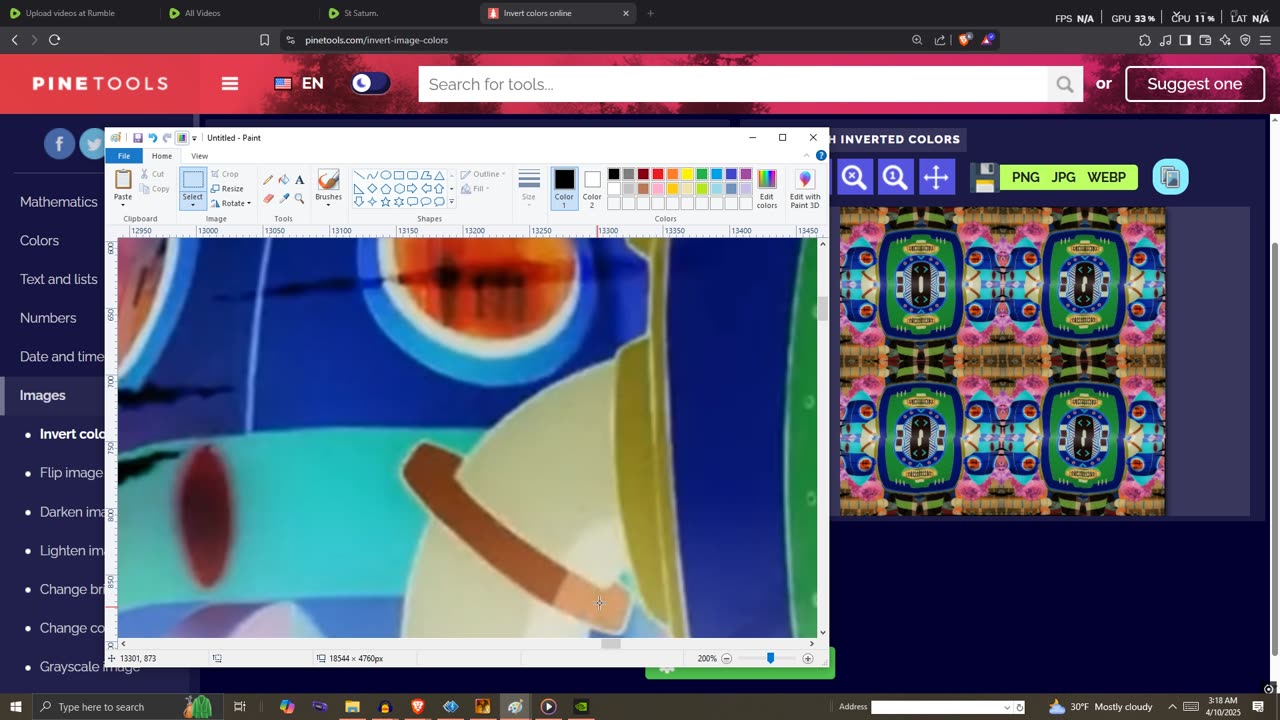Viewport: 1280px width, 720px height.
Task: Select the Magnifier tool in Paint
Action: [x=299, y=198]
